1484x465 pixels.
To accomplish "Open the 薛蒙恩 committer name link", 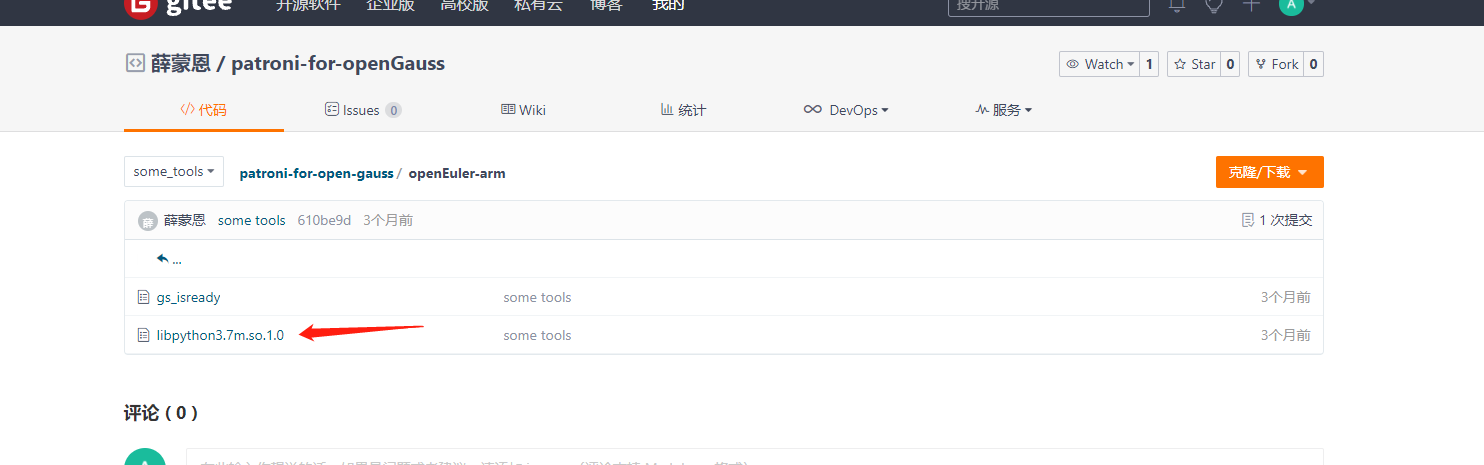I will (185, 220).
